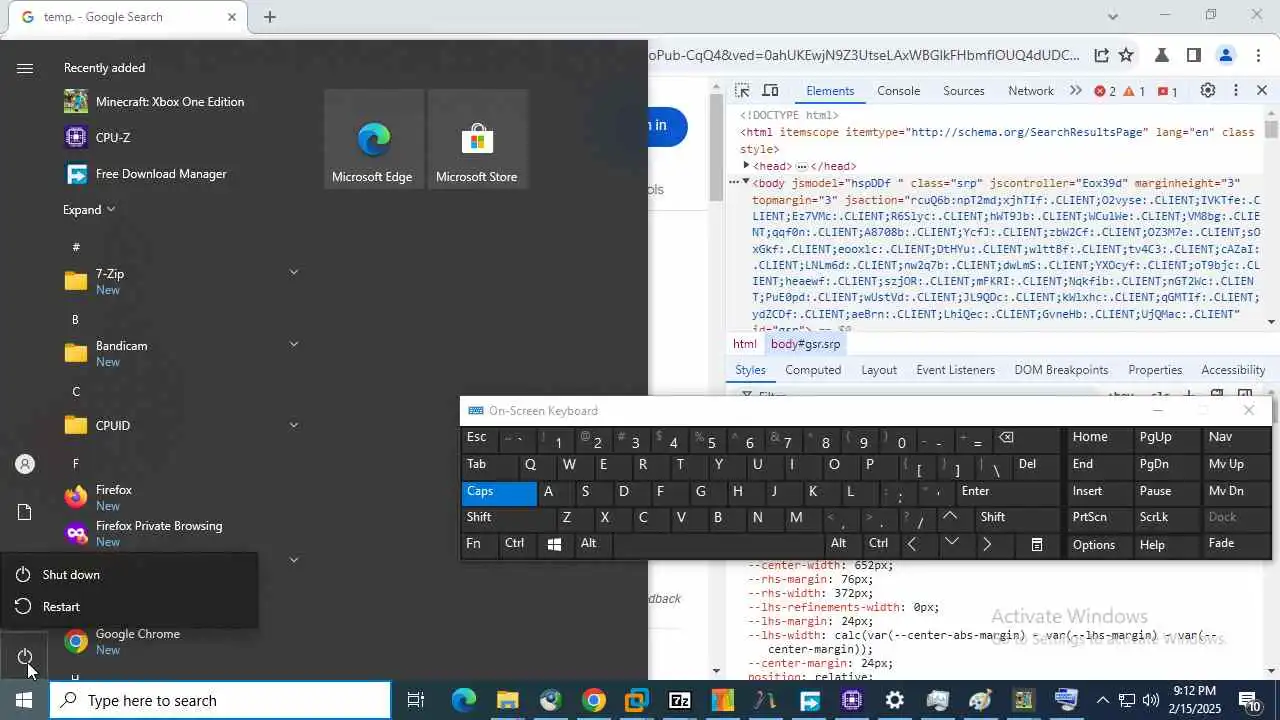Click the Power icon in Start menu
This screenshot has height=720, width=1280.
[x=25, y=657]
